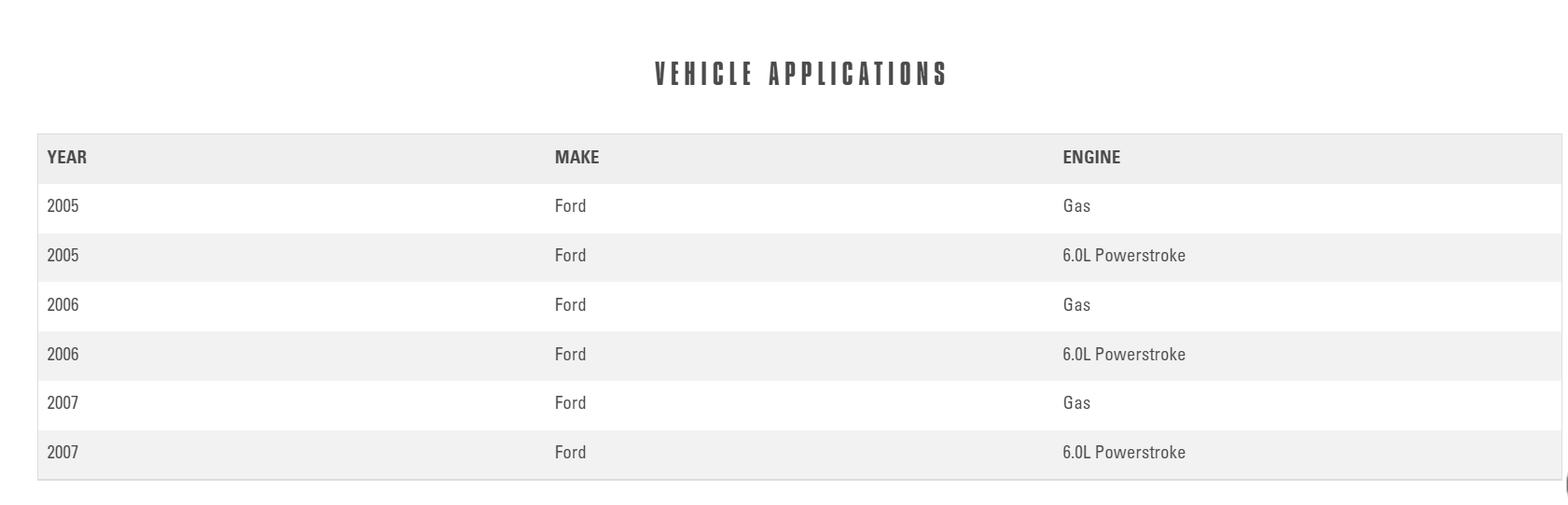This screenshot has width=1568, height=505.
Task: Select the year cell in the 2006 Powerstroke row
Action: pyautogui.click(x=63, y=355)
